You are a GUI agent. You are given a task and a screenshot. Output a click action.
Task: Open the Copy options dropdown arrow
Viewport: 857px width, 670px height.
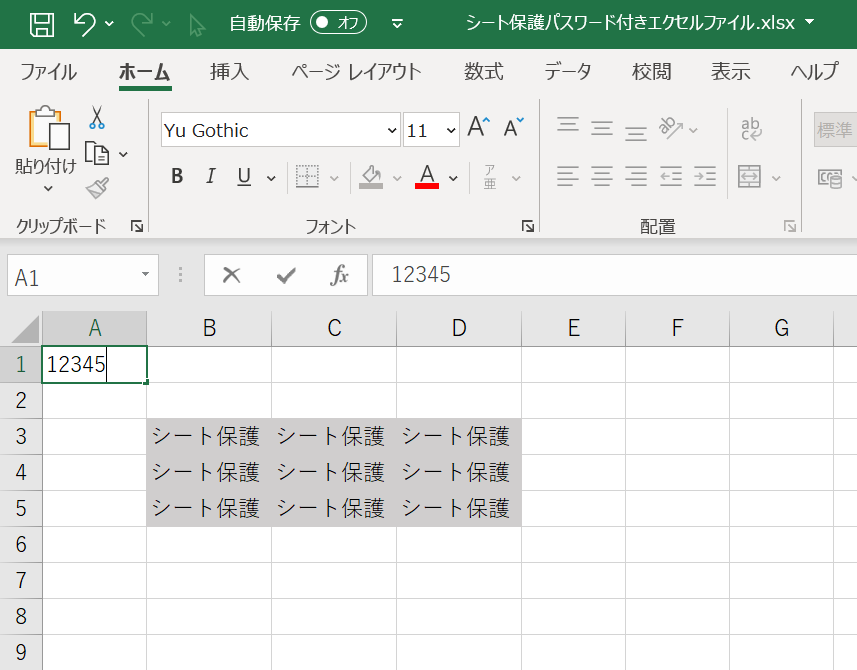[124, 155]
